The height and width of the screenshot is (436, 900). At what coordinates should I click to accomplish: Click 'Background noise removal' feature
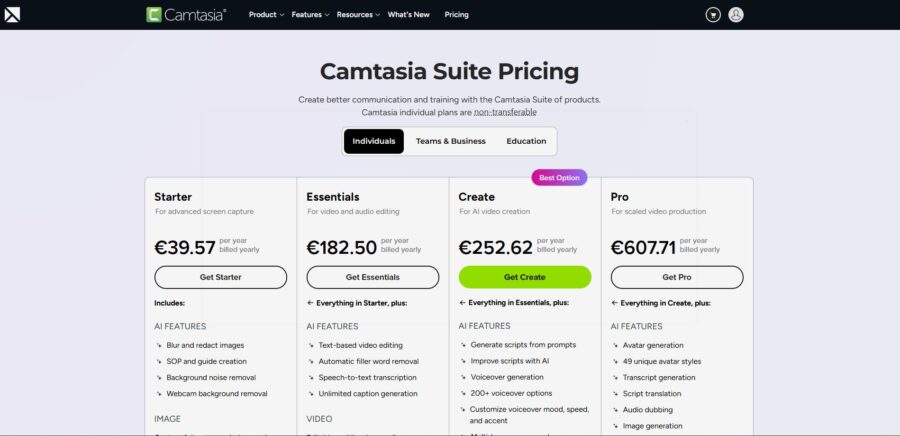click(211, 377)
